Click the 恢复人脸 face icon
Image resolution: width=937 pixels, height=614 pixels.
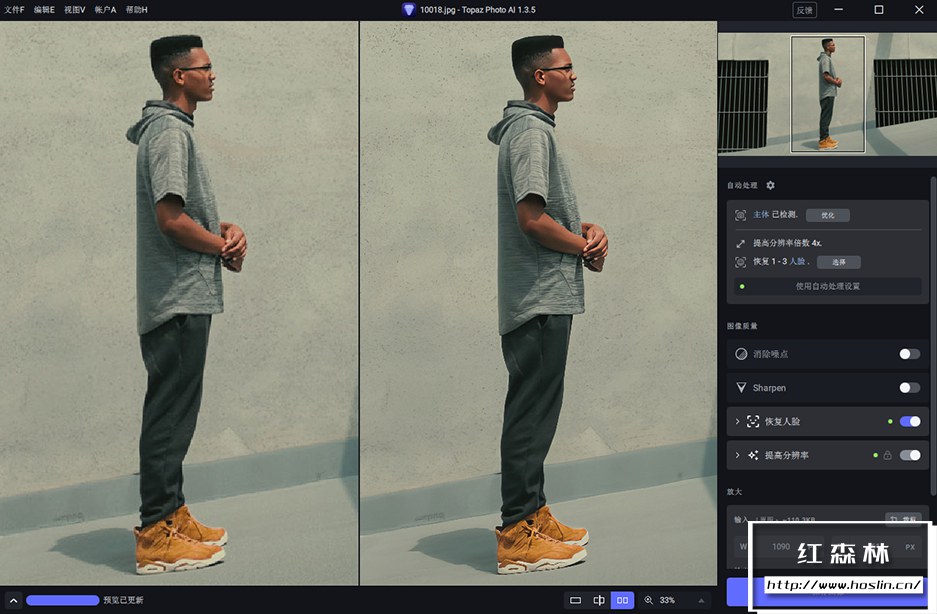coord(753,421)
